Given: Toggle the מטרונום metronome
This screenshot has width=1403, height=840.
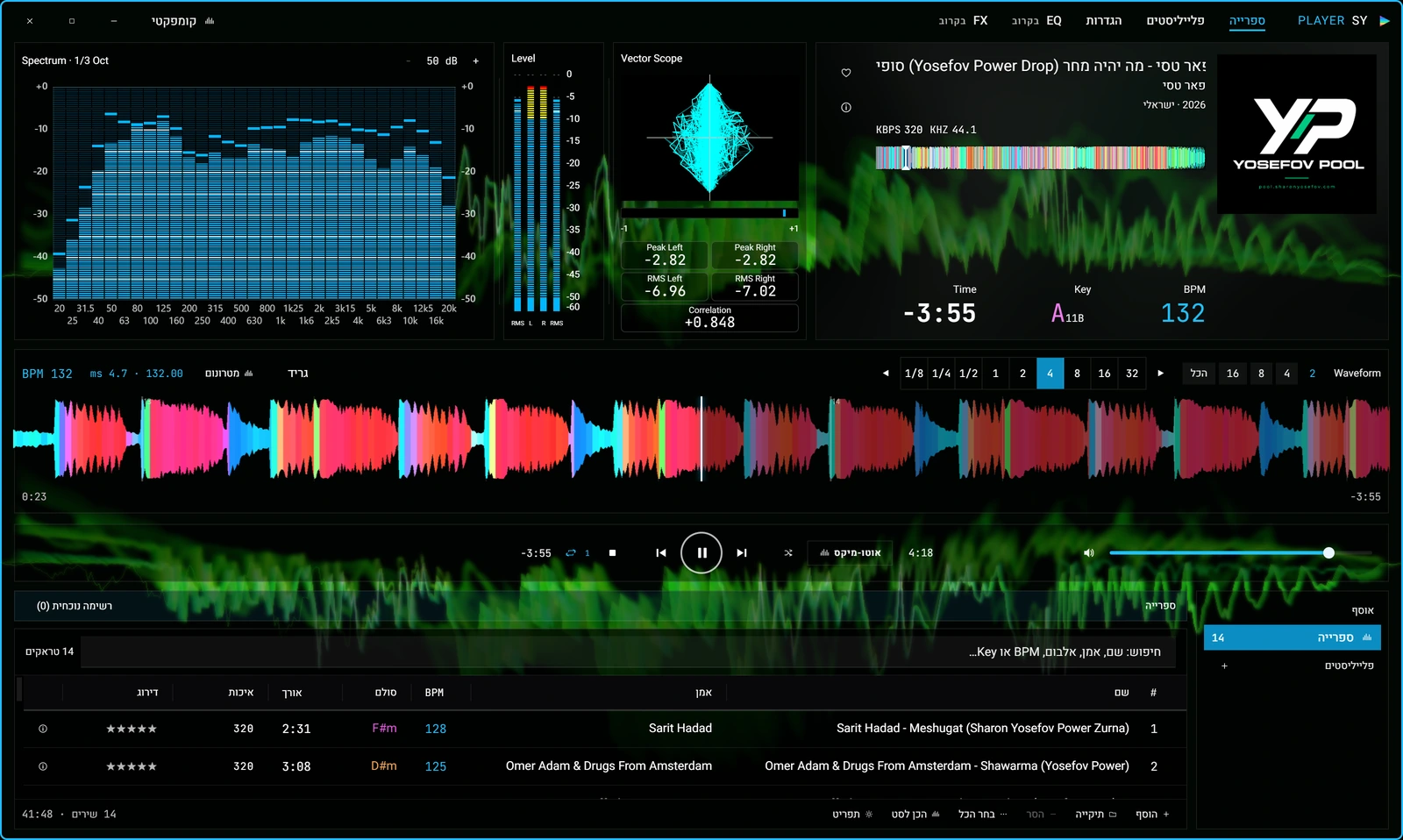Looking at the screenshot, I should 229,374.
